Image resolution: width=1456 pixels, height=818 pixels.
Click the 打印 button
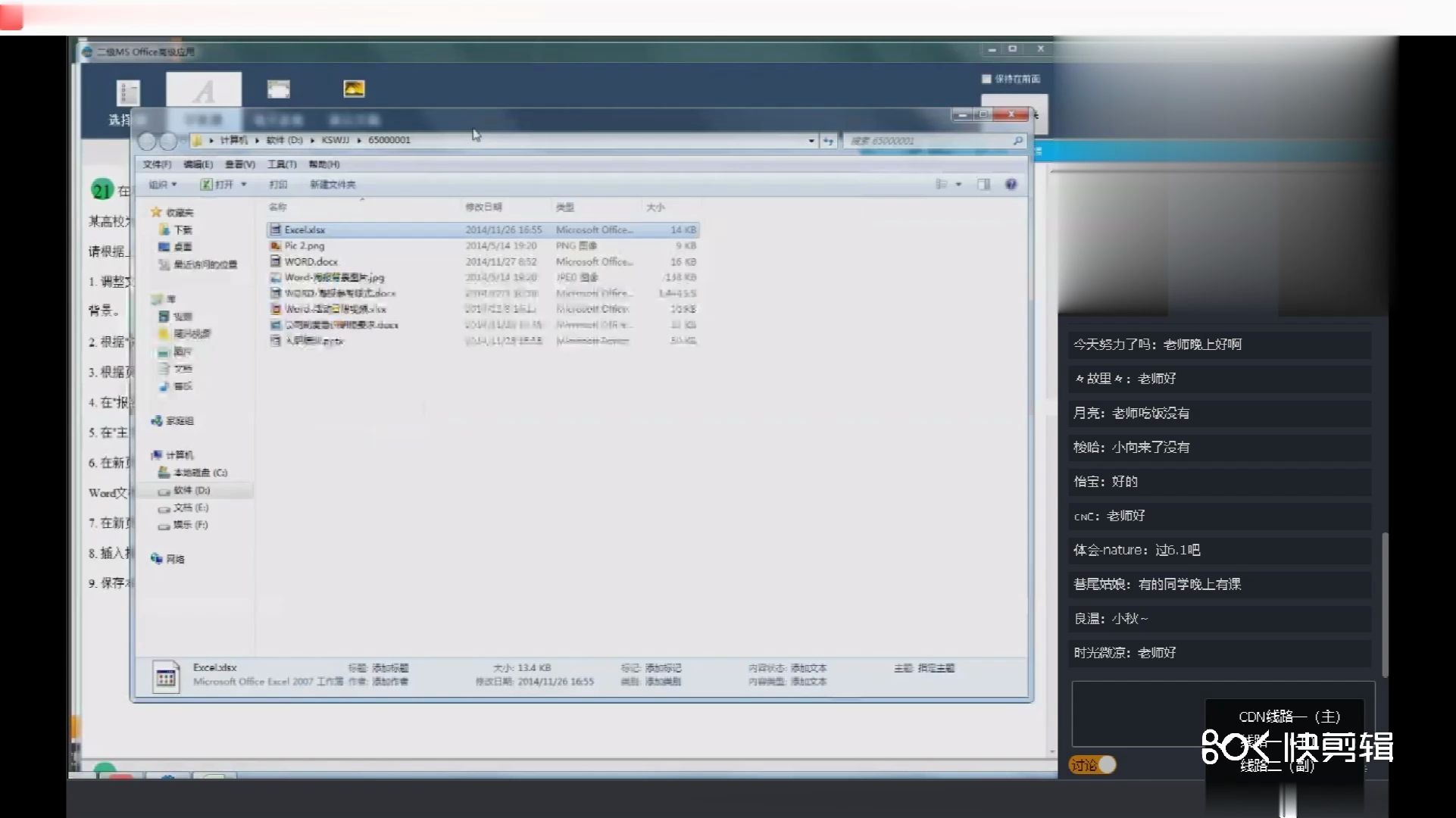click(278, 184)
